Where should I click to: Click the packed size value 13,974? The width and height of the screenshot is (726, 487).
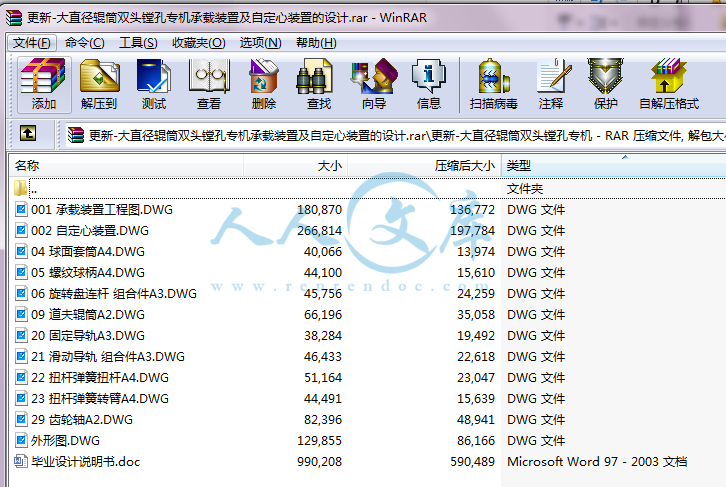[x=476, y=252]
